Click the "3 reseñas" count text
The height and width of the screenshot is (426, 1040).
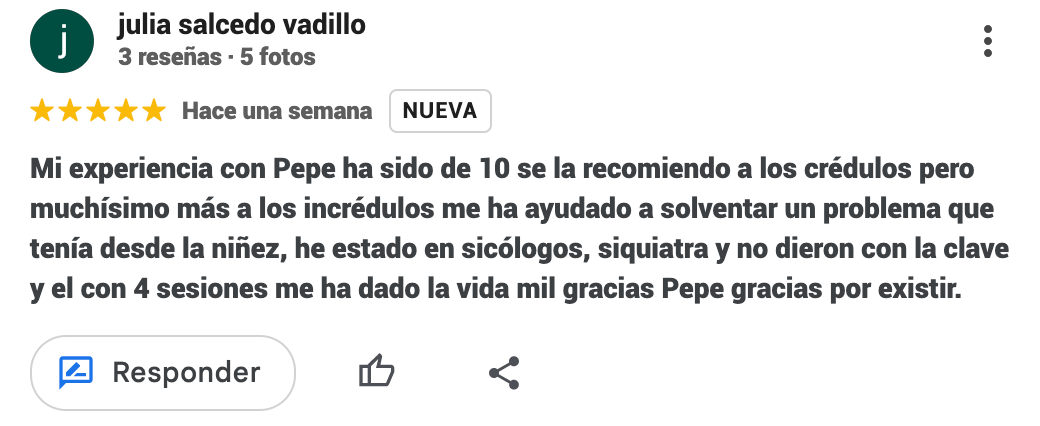coord(169,57)
